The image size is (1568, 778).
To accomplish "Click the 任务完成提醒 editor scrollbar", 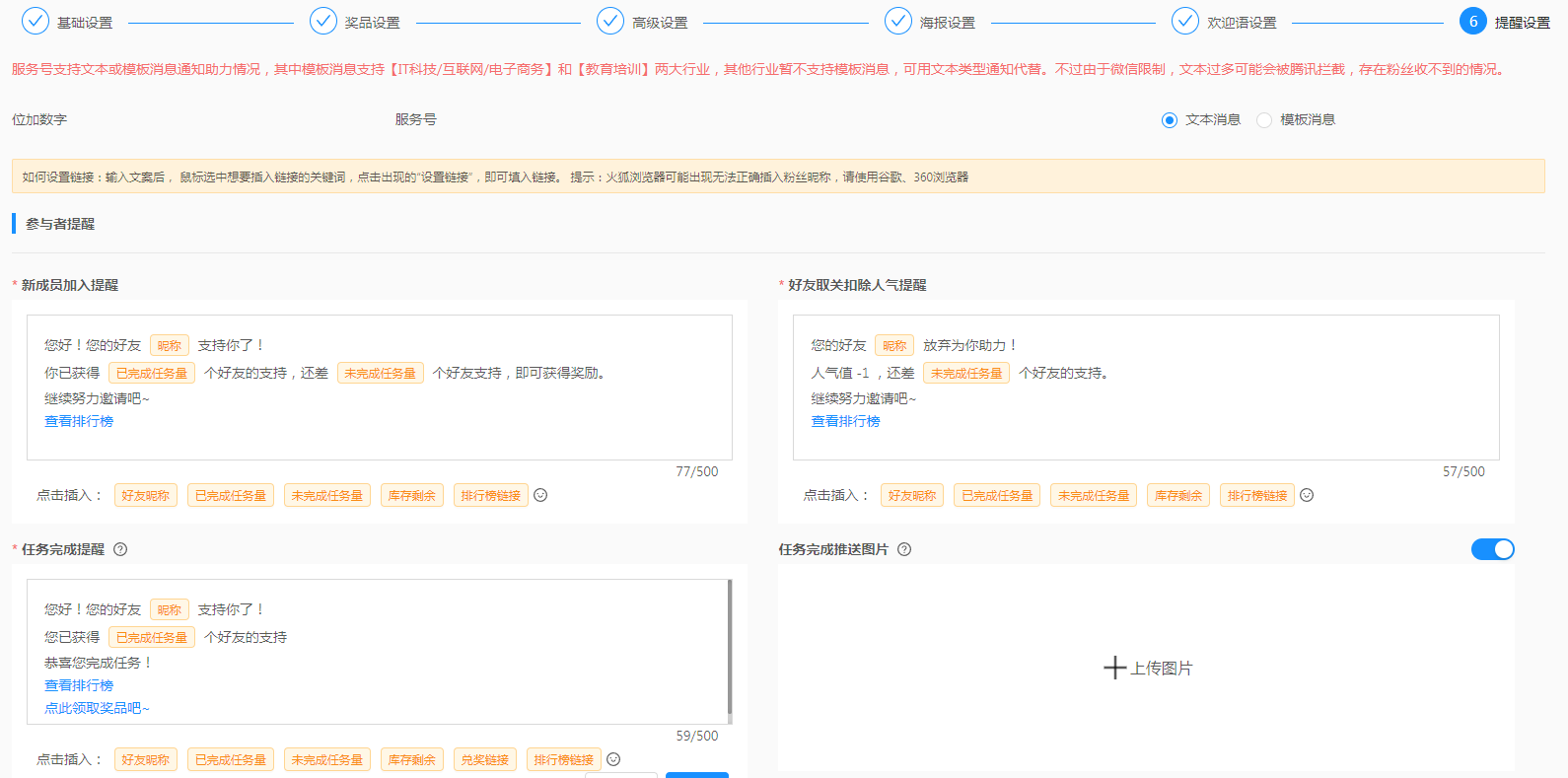I will coord(730,646).
